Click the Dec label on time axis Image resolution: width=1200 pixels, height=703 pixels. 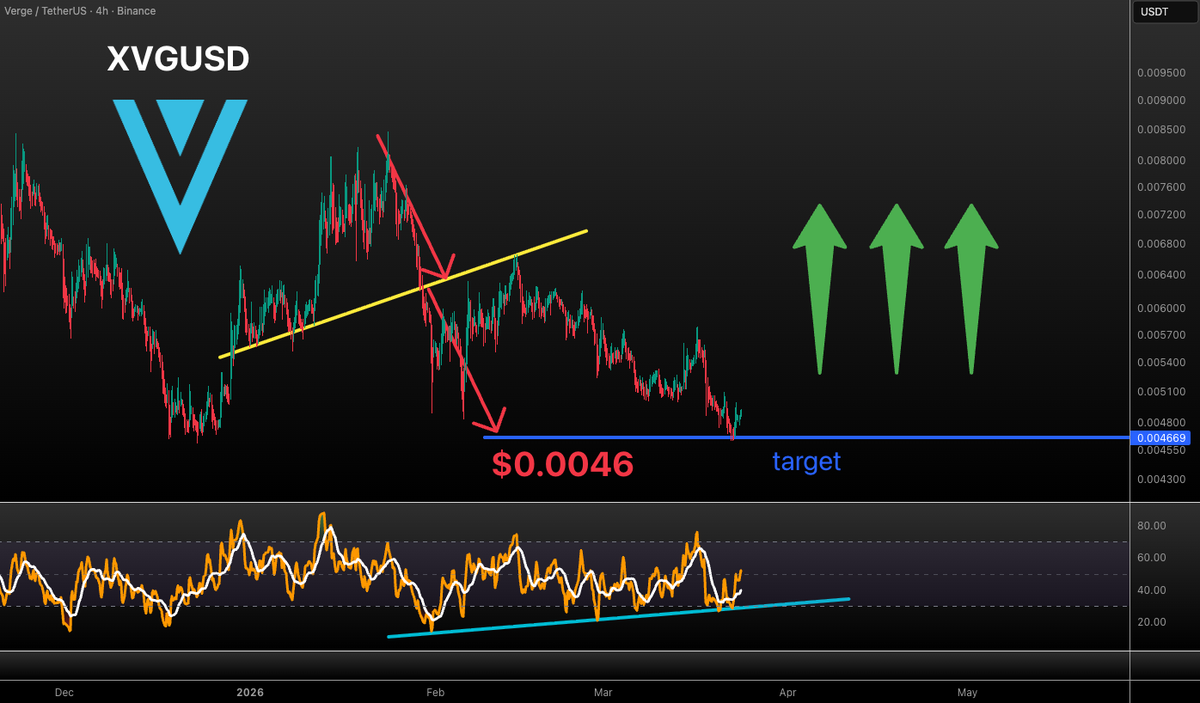(x=64, y=692)
